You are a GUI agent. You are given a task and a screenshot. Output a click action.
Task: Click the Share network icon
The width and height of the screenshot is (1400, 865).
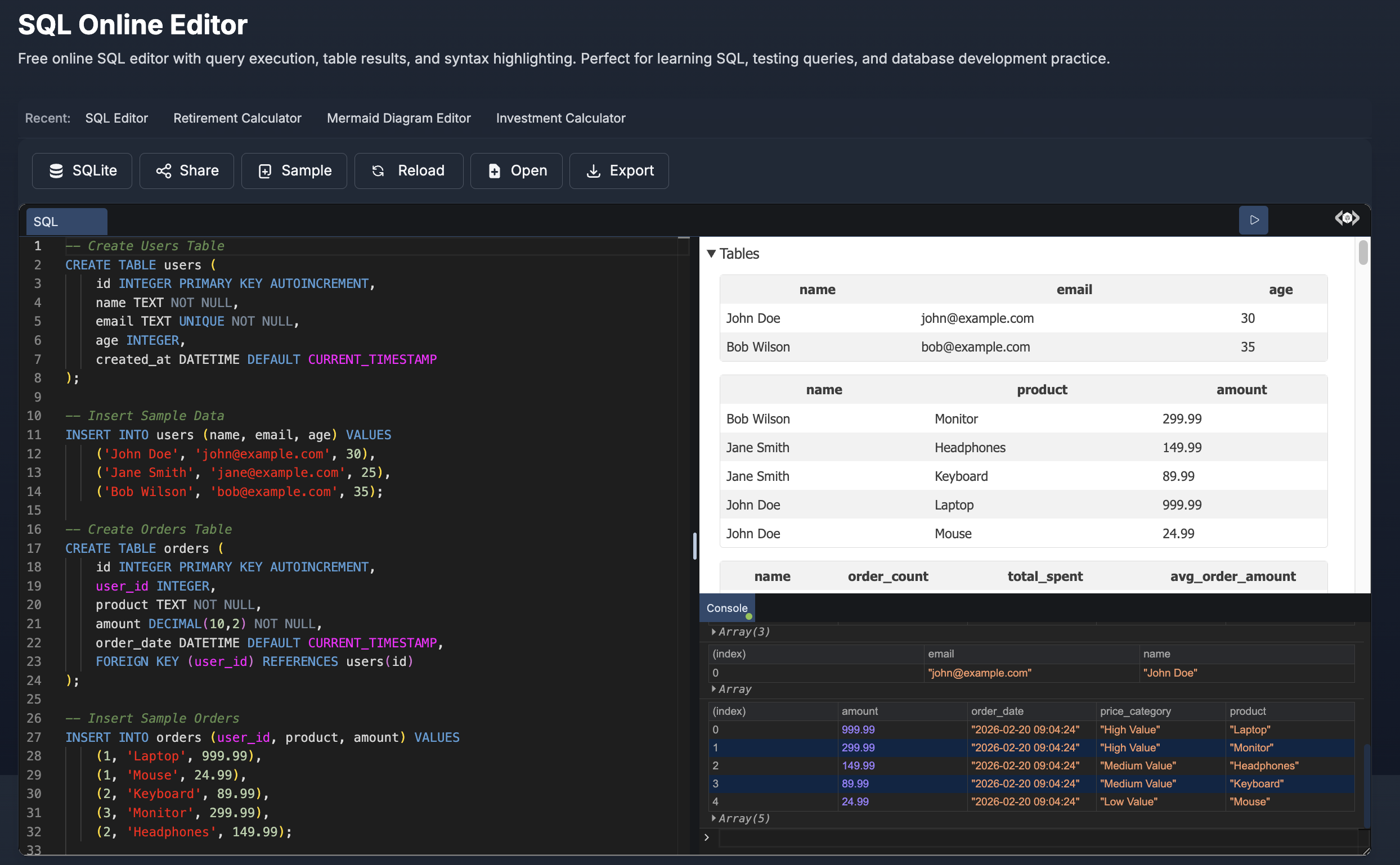(164, 171)
